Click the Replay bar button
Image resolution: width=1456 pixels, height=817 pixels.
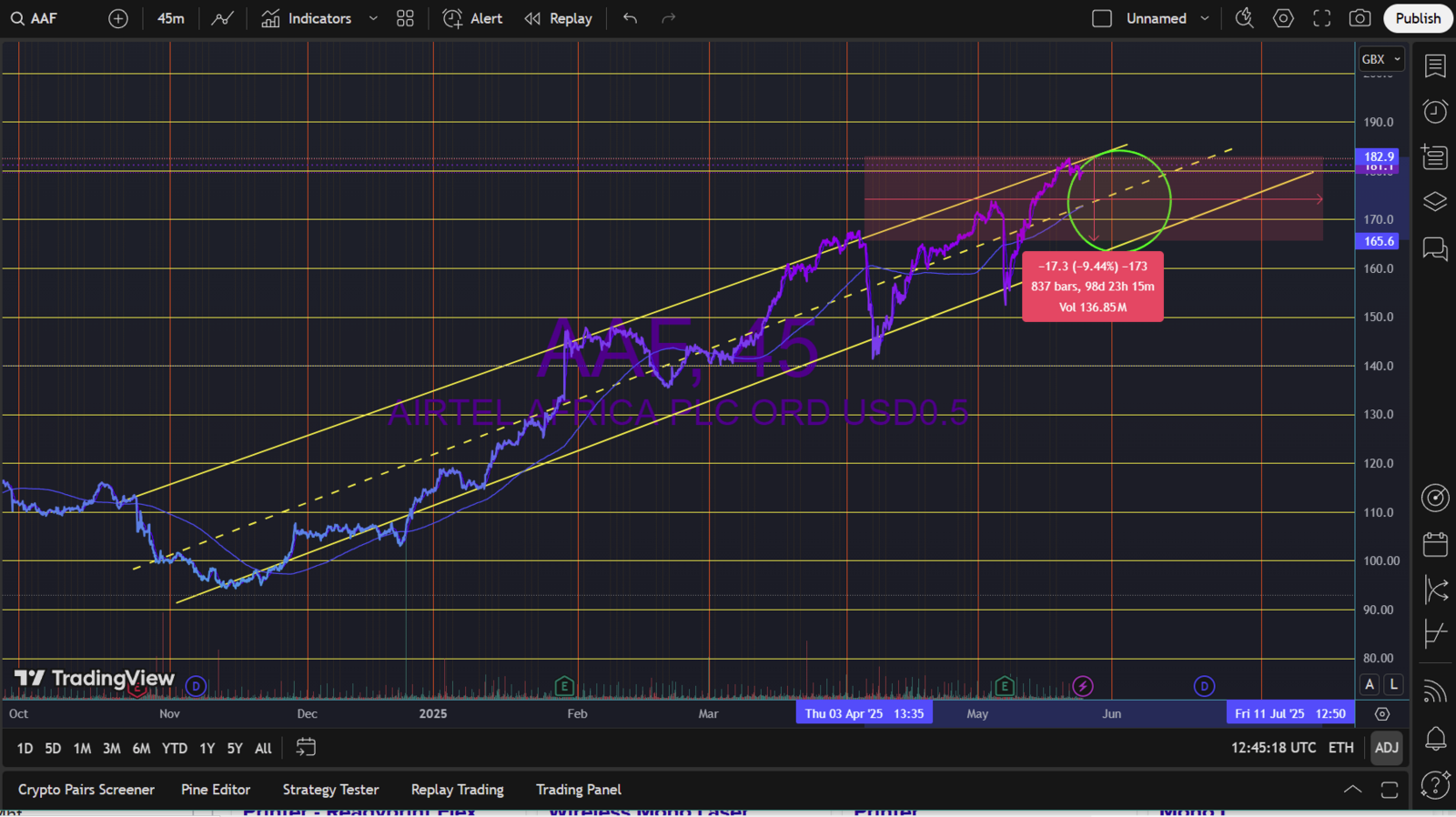click(x=558, y=18)
